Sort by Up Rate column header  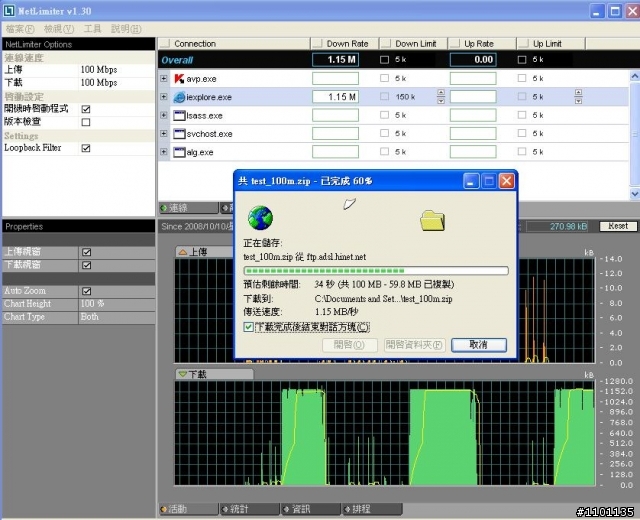(482, 44)
